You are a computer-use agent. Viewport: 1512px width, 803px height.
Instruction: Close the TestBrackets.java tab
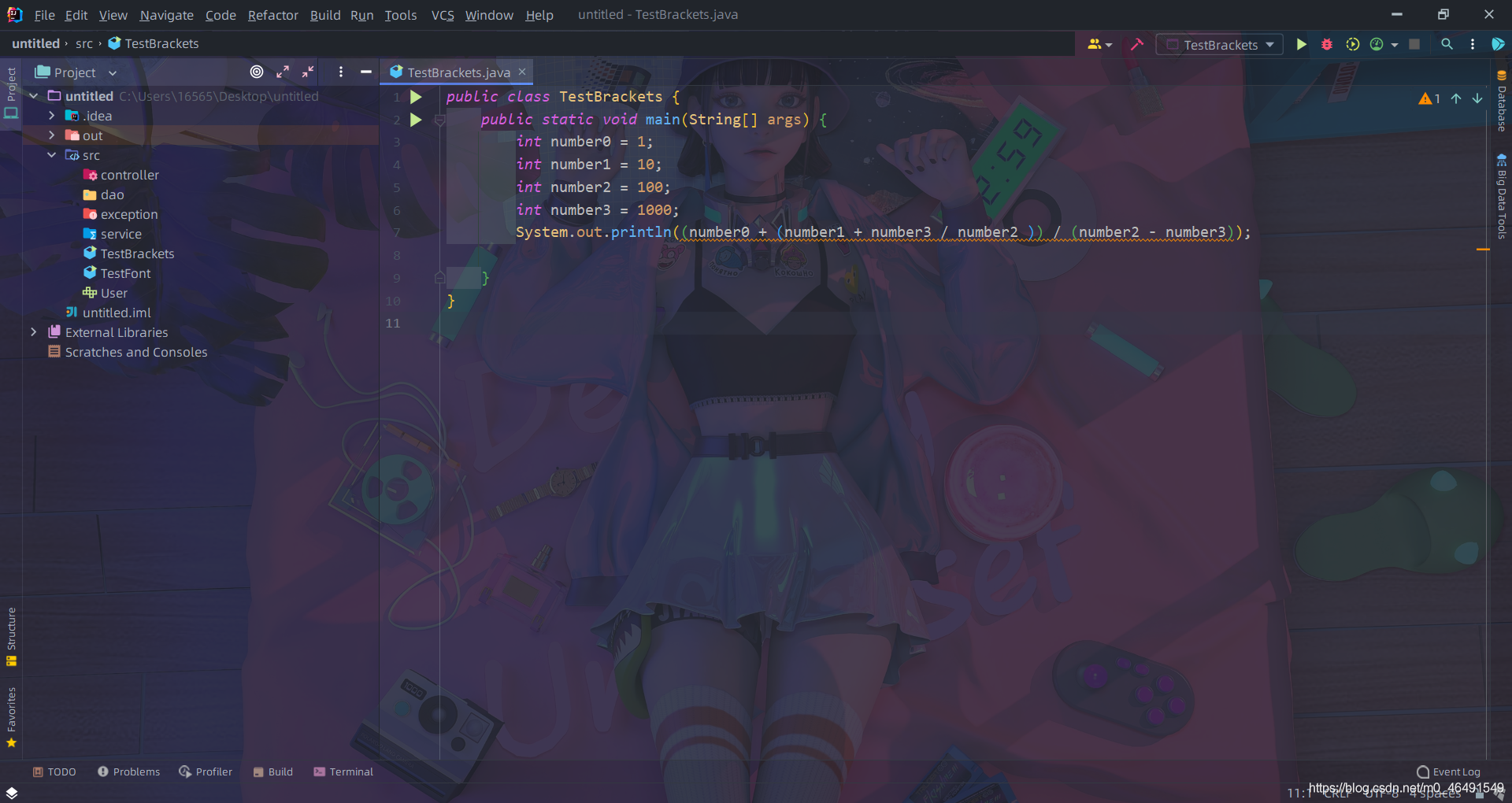522,72
